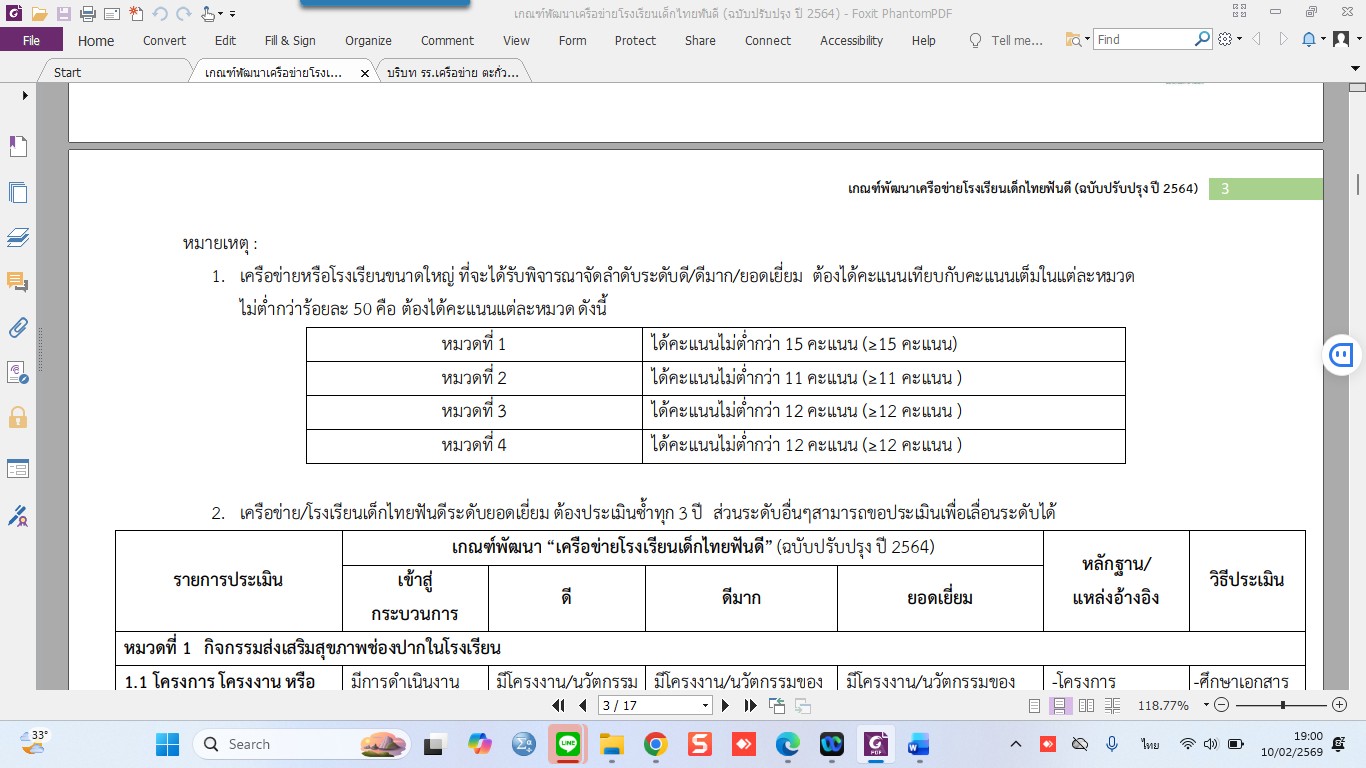Click the Find search field
The height and width of the screenshot is (768, 1366).
coord(1143,40)
